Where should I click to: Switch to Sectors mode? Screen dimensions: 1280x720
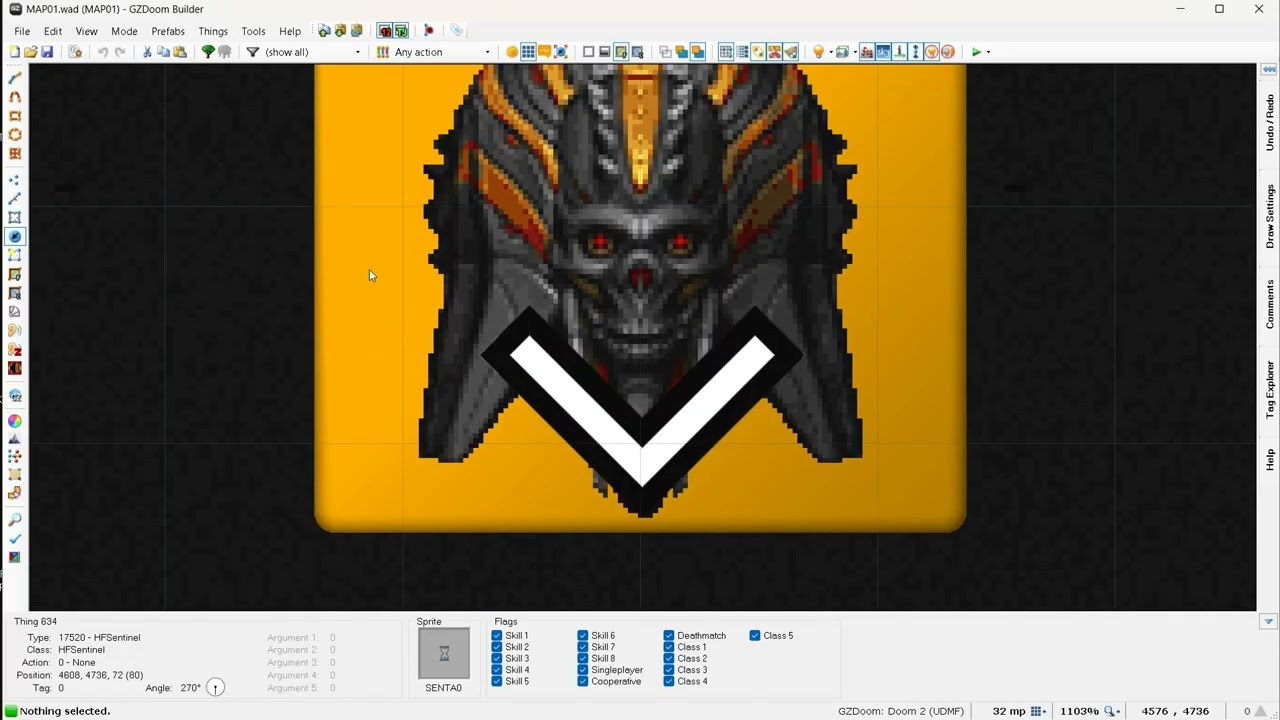[x=14, y=218]
